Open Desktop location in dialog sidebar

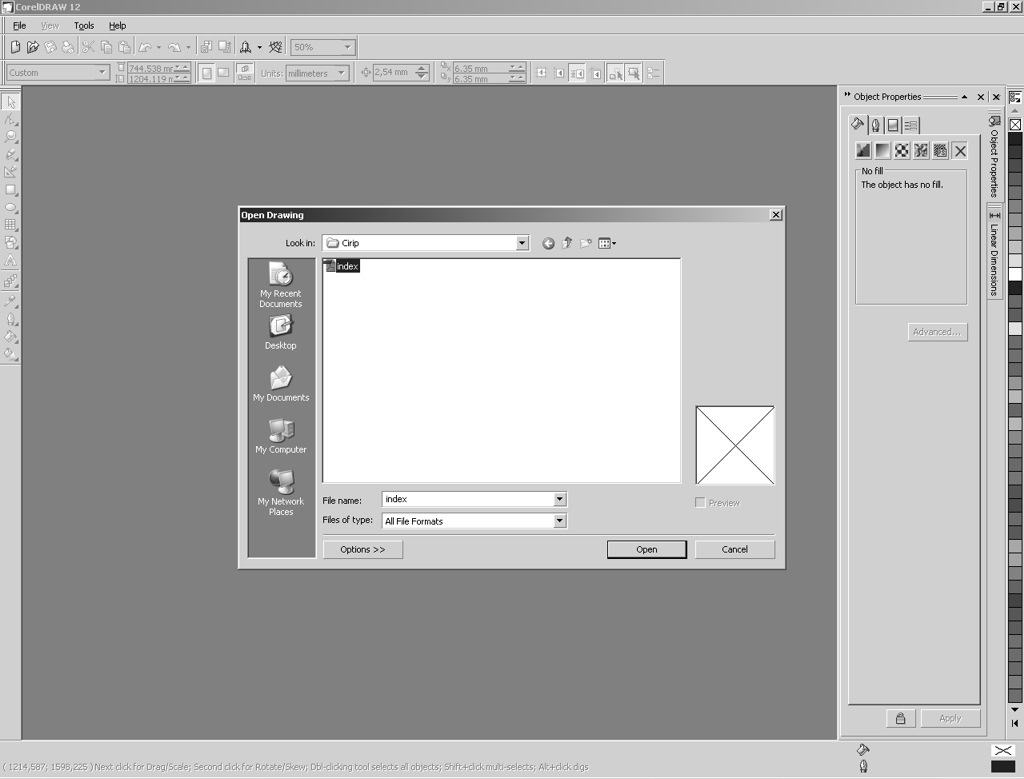(281, 332)
